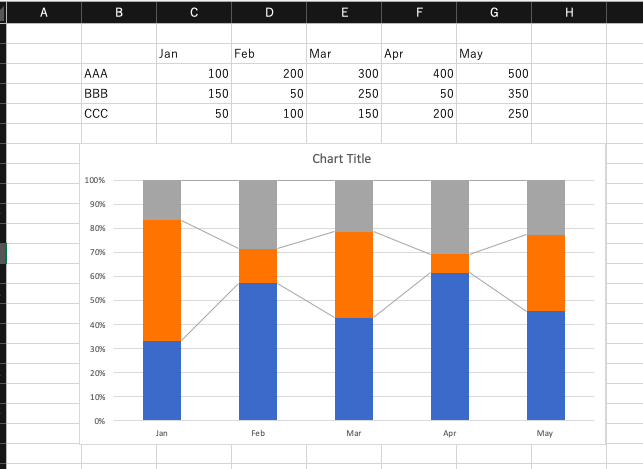Select the AAA row label cell

(x=118, y=74)
